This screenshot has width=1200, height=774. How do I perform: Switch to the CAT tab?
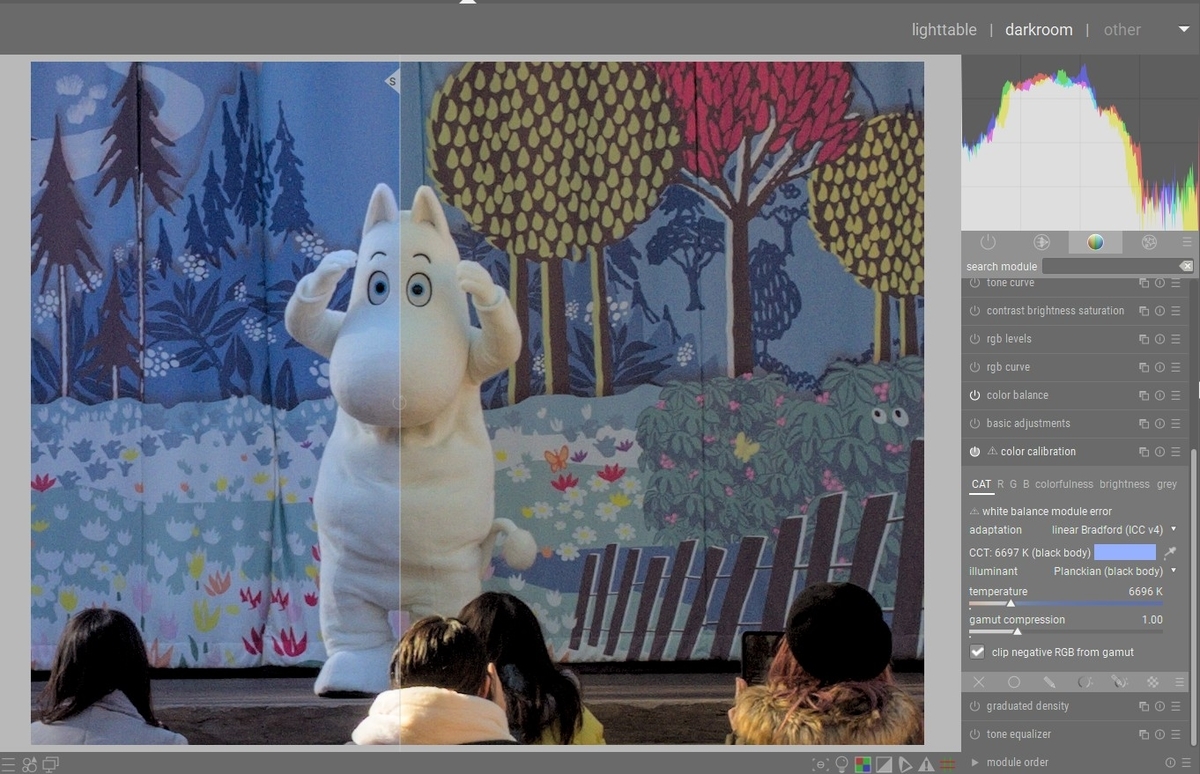981,484
